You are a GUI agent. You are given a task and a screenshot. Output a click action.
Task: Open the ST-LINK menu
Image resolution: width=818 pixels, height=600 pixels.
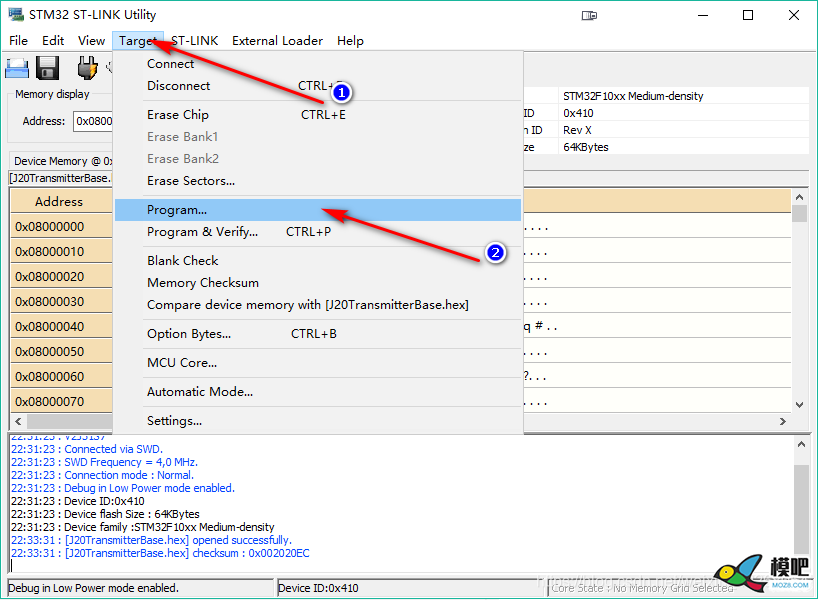click(194, 41)
